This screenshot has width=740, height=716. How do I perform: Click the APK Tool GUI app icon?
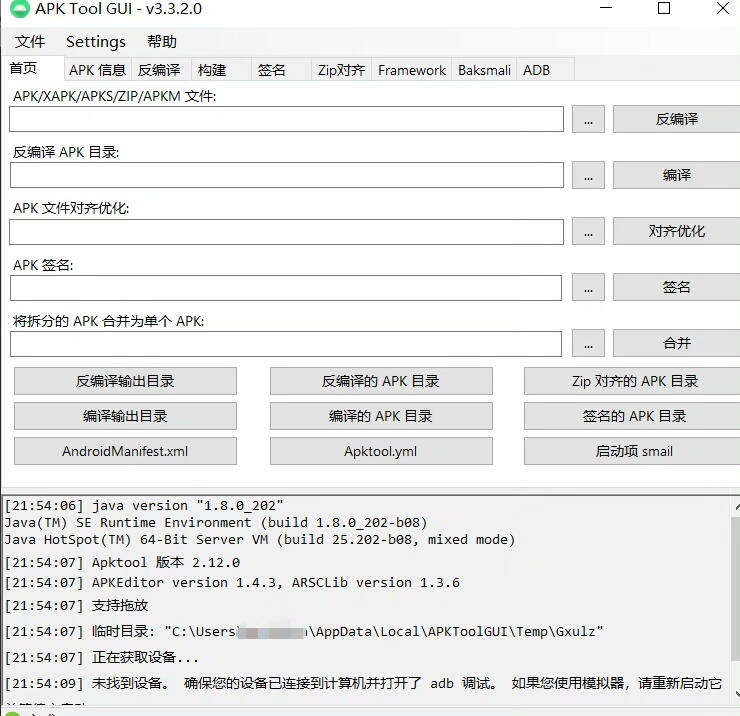coord(20,8)
